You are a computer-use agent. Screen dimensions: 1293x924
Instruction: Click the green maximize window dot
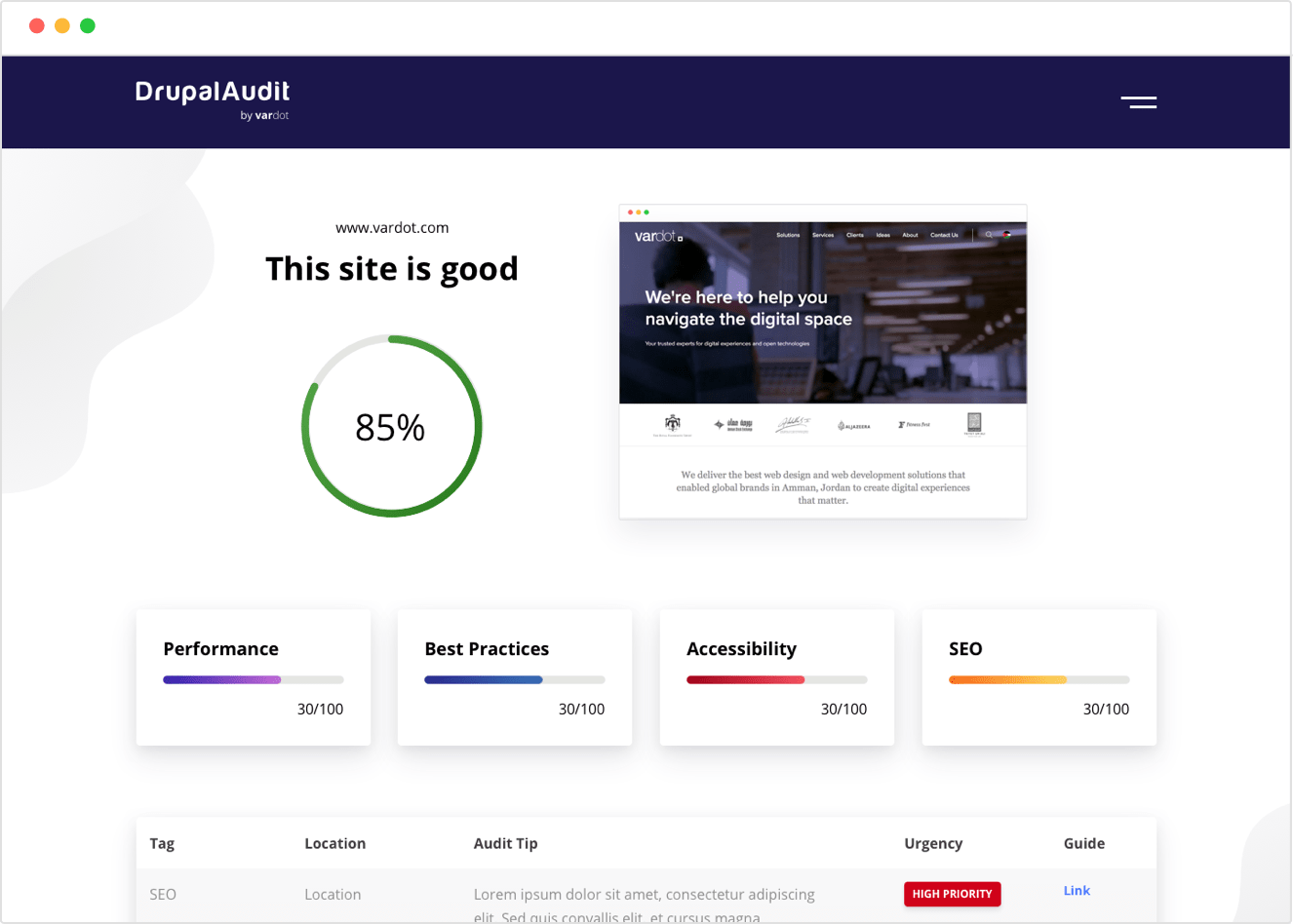point(88,25)
